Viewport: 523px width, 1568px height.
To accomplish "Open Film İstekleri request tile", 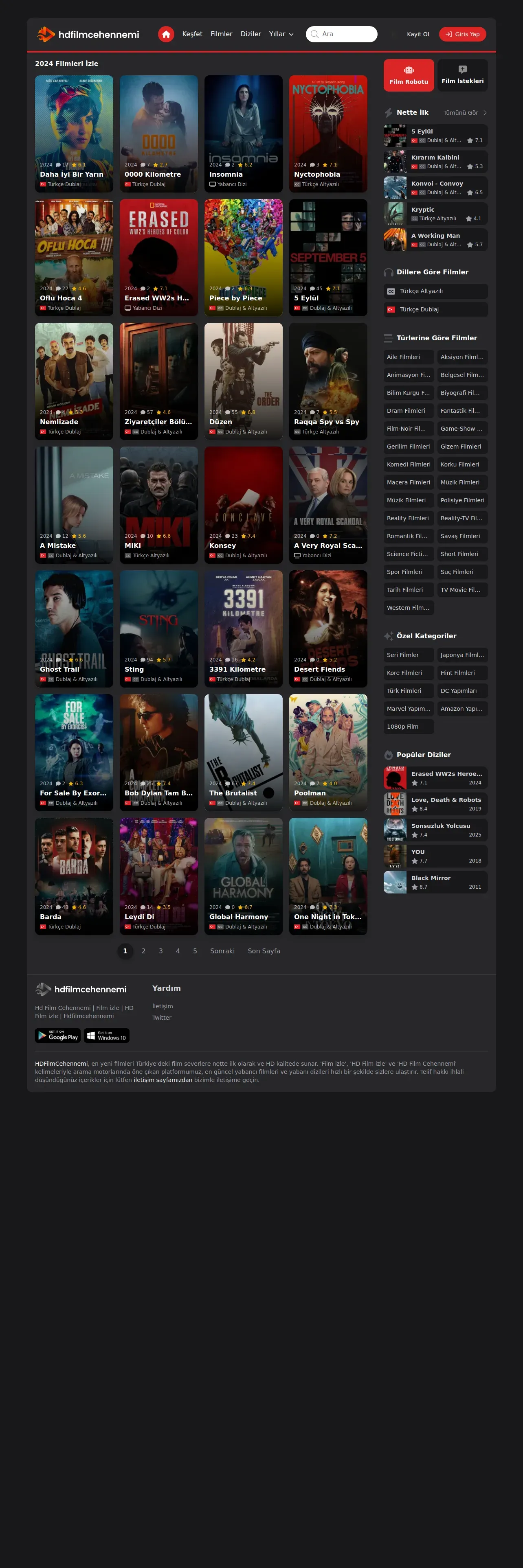I will click(x=462, y=75).
